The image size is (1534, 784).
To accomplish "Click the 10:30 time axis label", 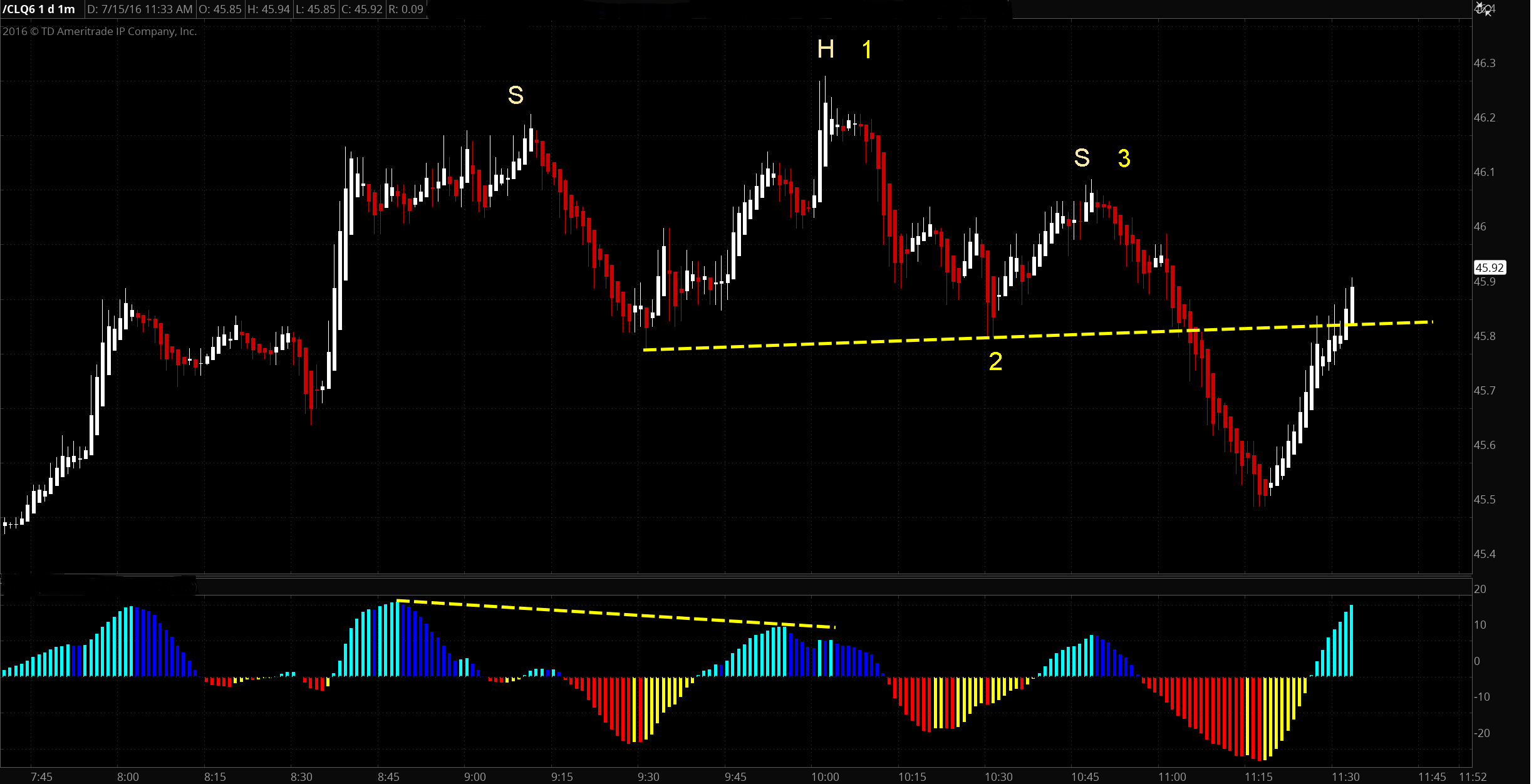I will [998, 777].
